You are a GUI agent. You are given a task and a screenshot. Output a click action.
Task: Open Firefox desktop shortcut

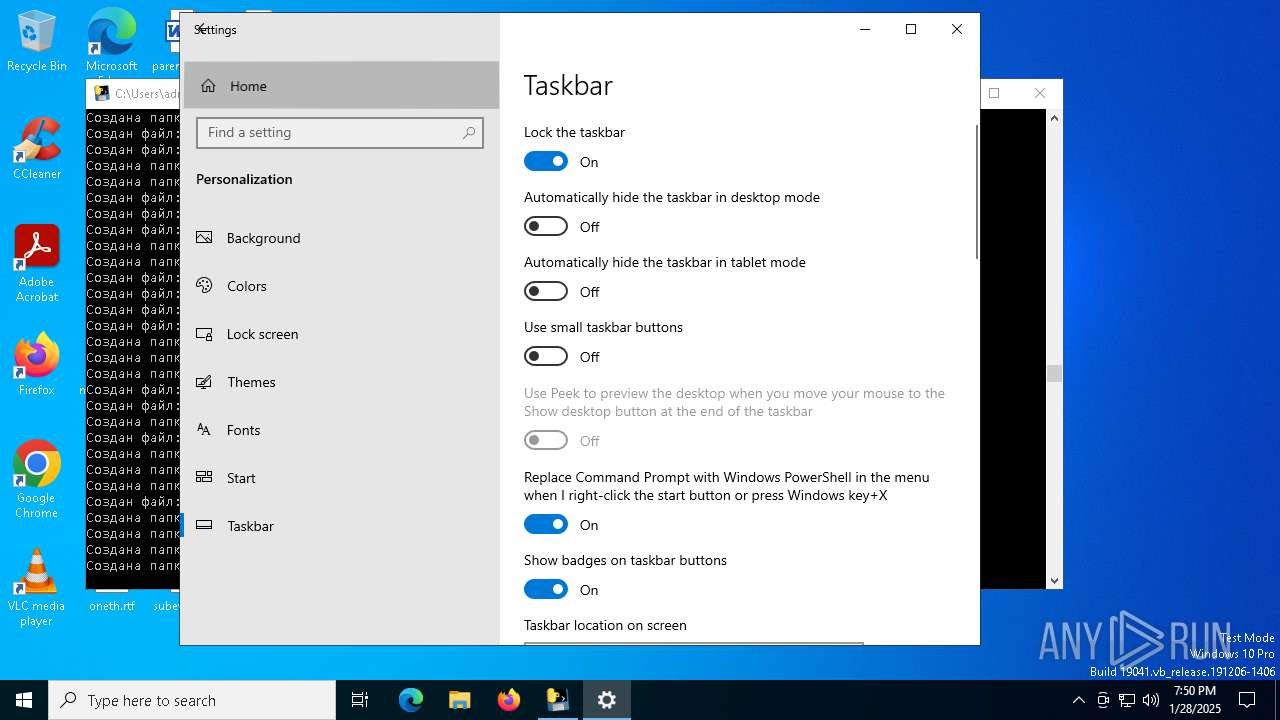coord(37,365)
